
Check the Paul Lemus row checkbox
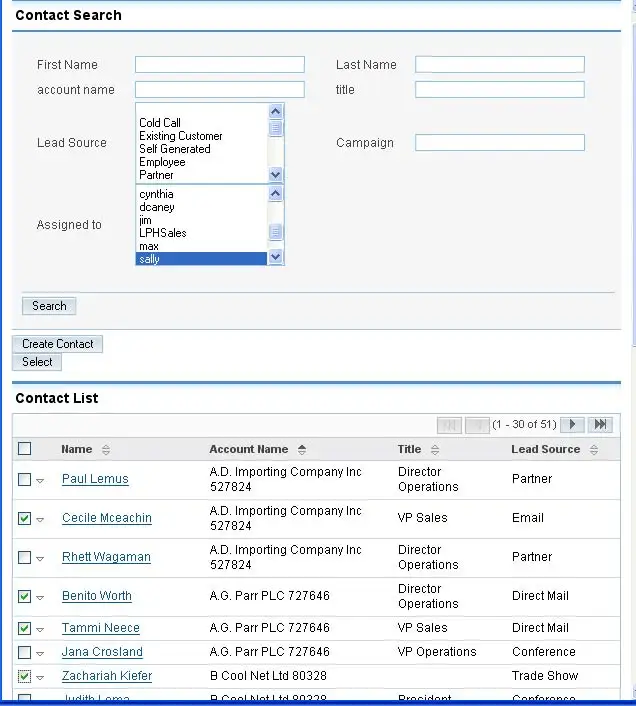point(25,480)
